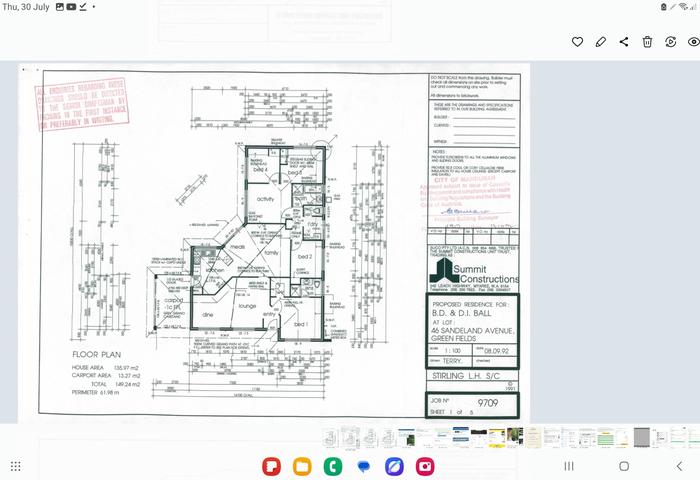Tap the auto-rotate icon
Screen dimensions: 700x480
pyautogui.click(x=671, y=42)
